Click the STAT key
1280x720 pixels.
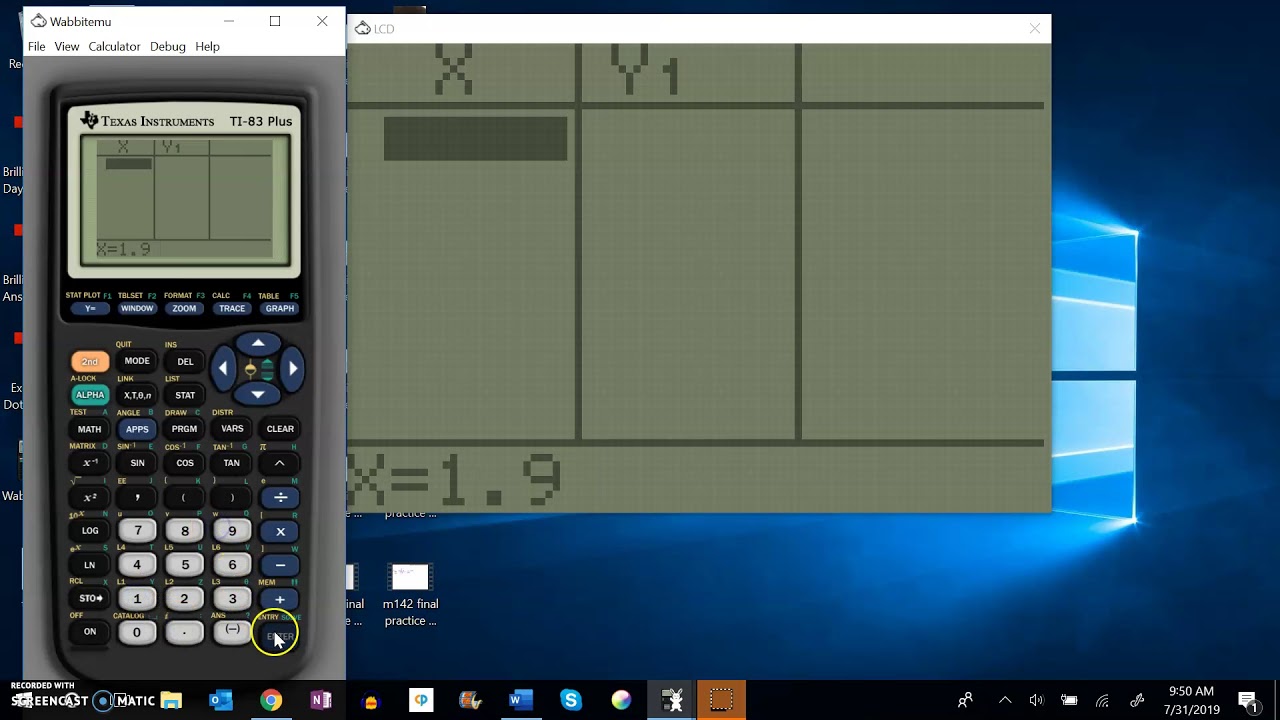pyautogui.click(x=185, y=395)
